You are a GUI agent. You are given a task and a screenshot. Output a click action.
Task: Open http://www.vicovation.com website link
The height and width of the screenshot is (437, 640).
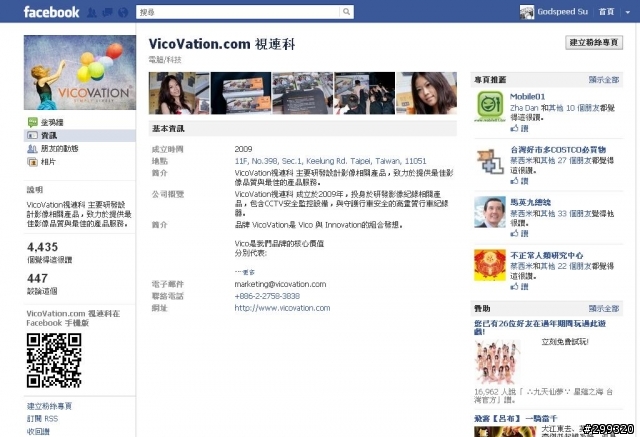tap(282, 308)
